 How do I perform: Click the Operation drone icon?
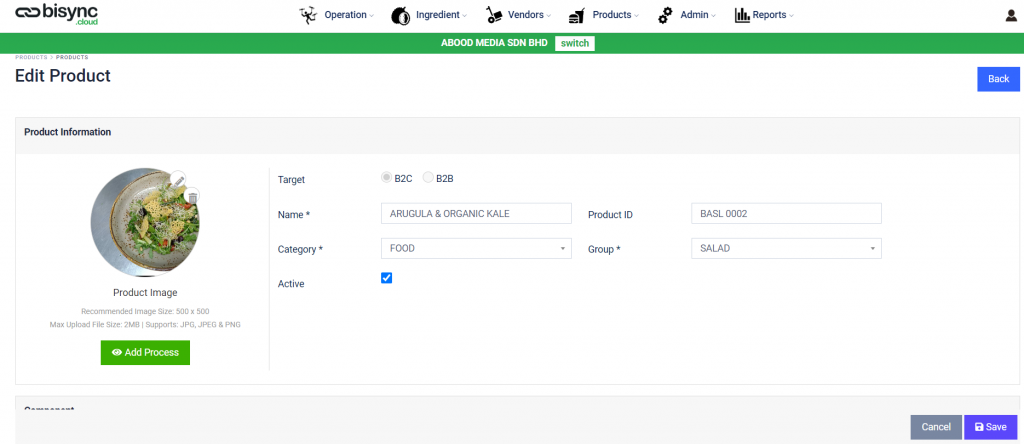click(x=308, y=15)
